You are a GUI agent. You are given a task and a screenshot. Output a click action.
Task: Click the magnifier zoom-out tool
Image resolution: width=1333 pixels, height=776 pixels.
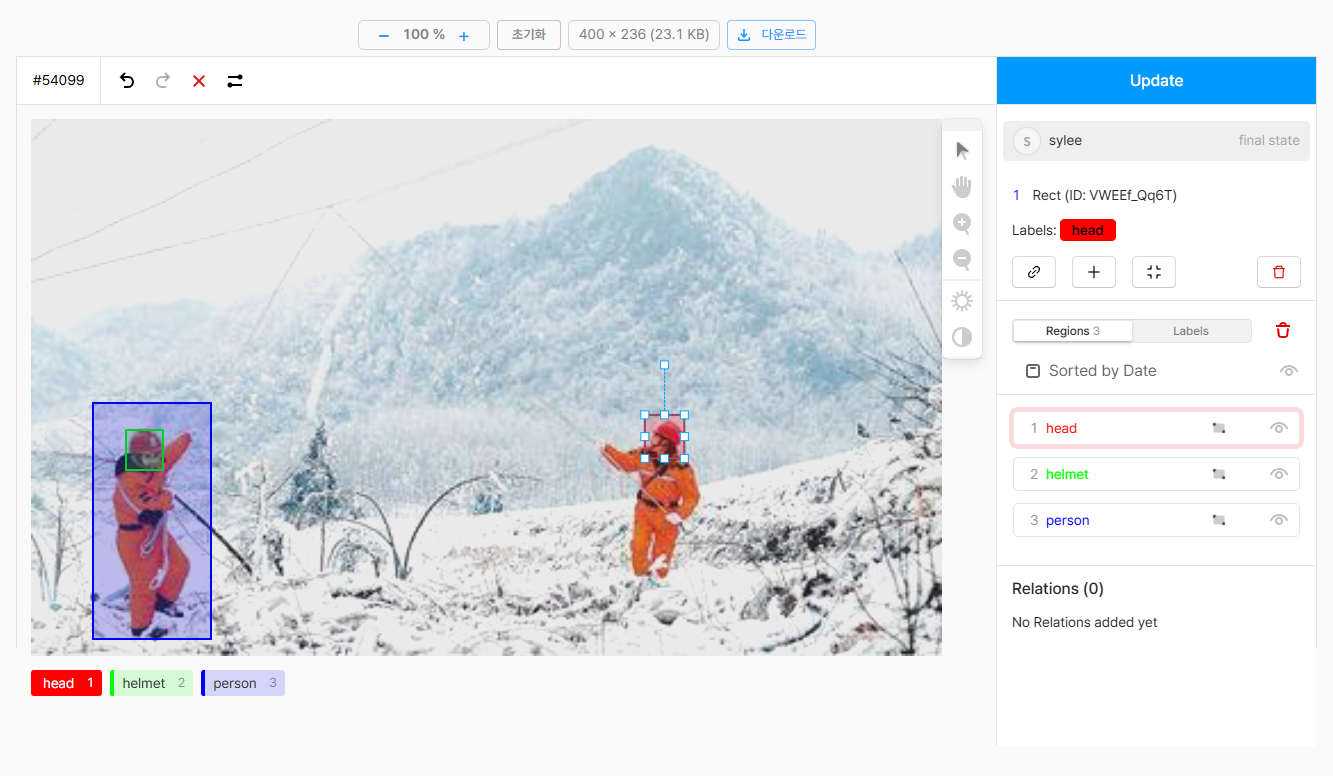point(962,259)
